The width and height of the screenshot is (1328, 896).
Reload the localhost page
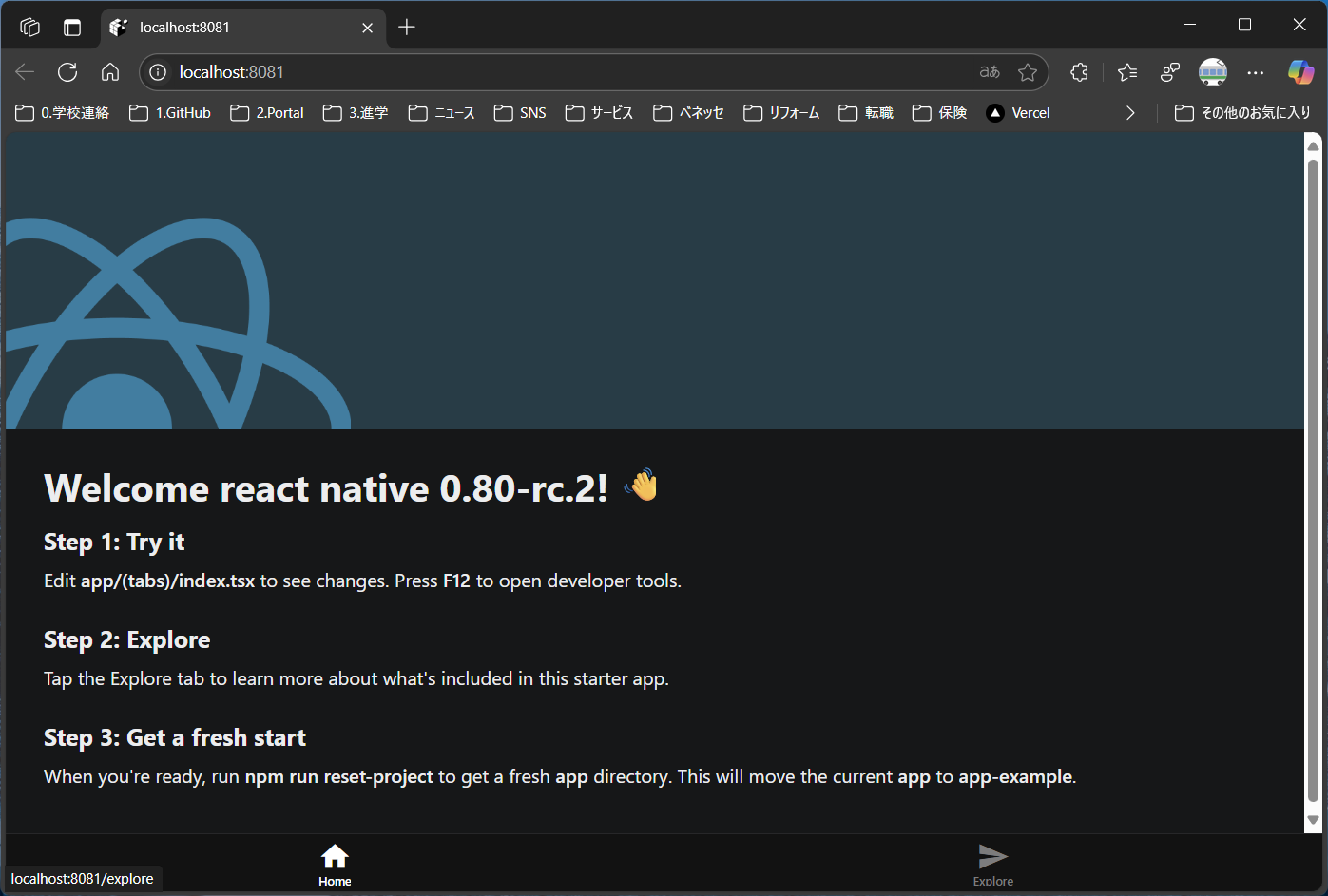(67, 72)
